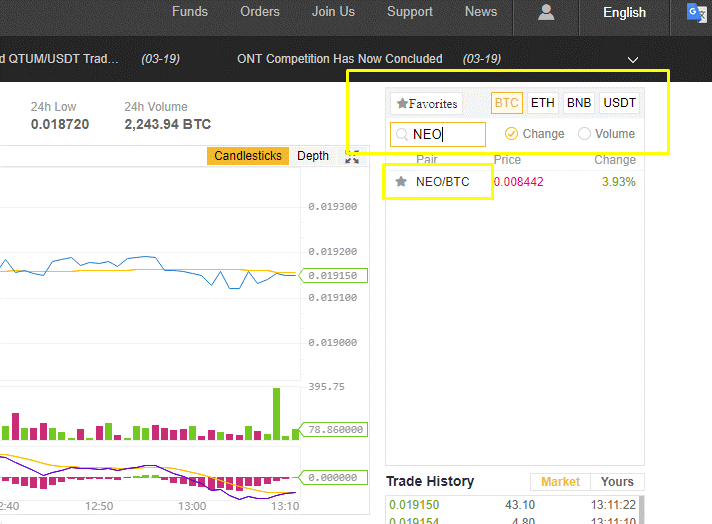Star the NEO/BTC pair as favorite
712x524 pixels.
pyautogui.click(x=401, y=182)
